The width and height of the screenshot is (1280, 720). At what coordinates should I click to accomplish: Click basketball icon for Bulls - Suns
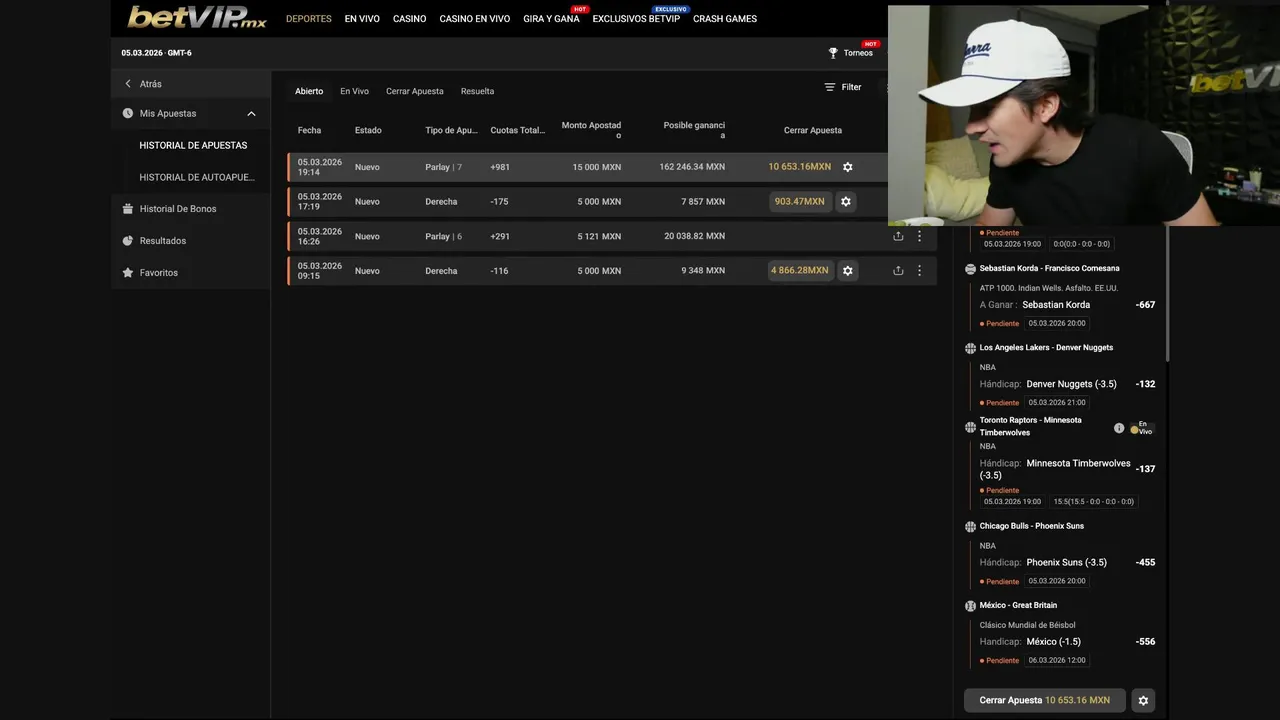coord(970,527)
